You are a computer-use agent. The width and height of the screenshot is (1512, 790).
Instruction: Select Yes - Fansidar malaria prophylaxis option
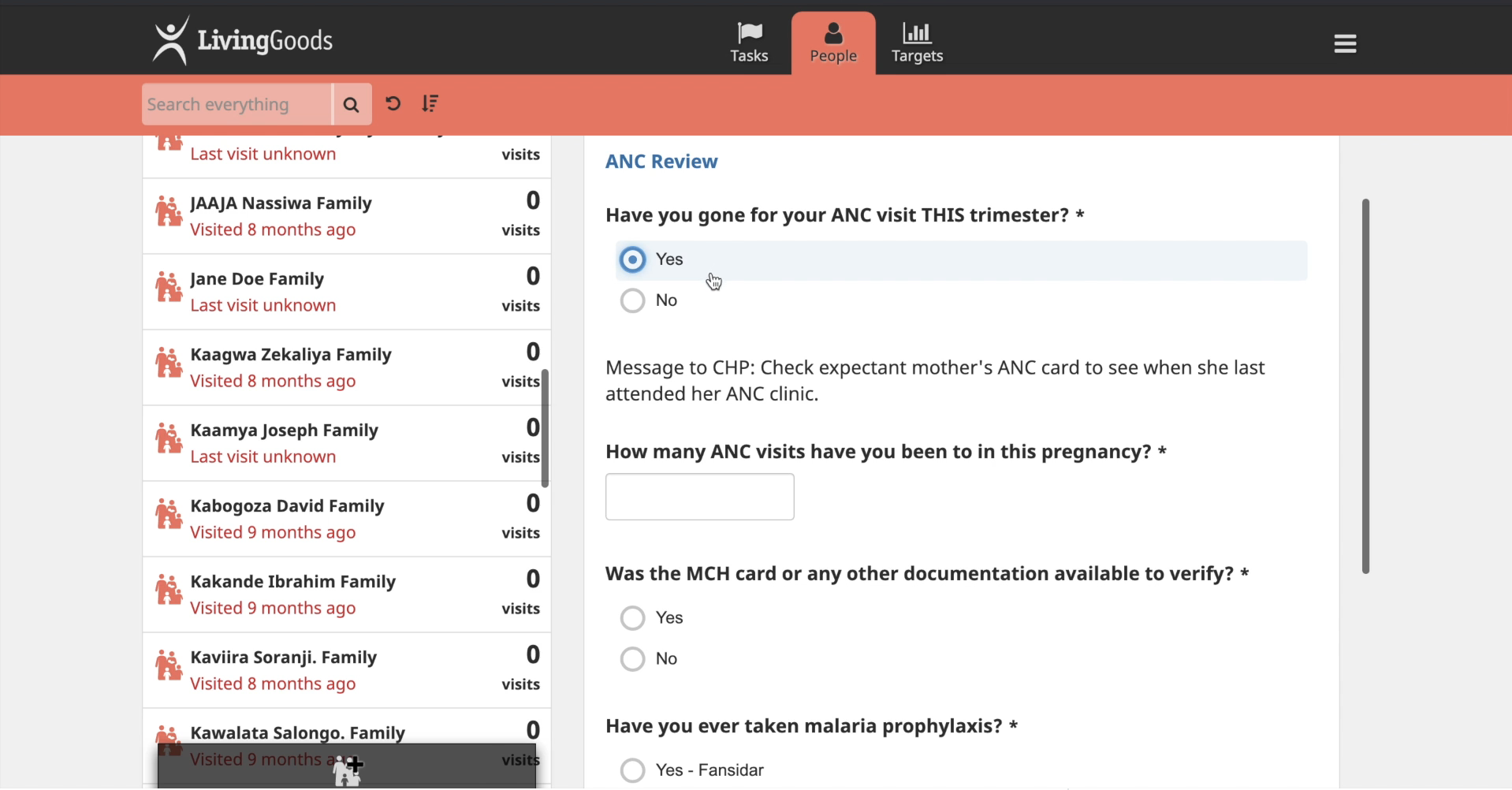pyautogui.click(x=632, y=770)
